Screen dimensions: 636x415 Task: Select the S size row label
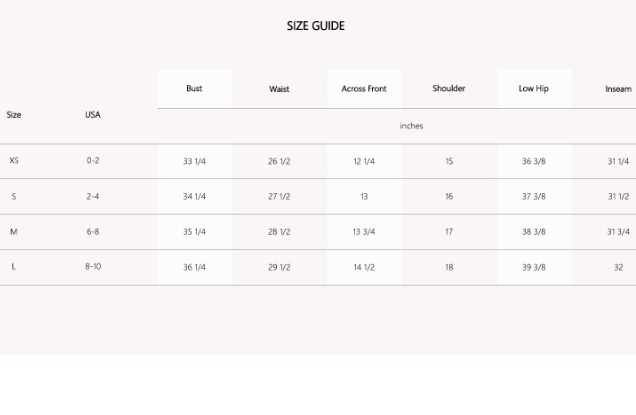(x=14, y=197)
